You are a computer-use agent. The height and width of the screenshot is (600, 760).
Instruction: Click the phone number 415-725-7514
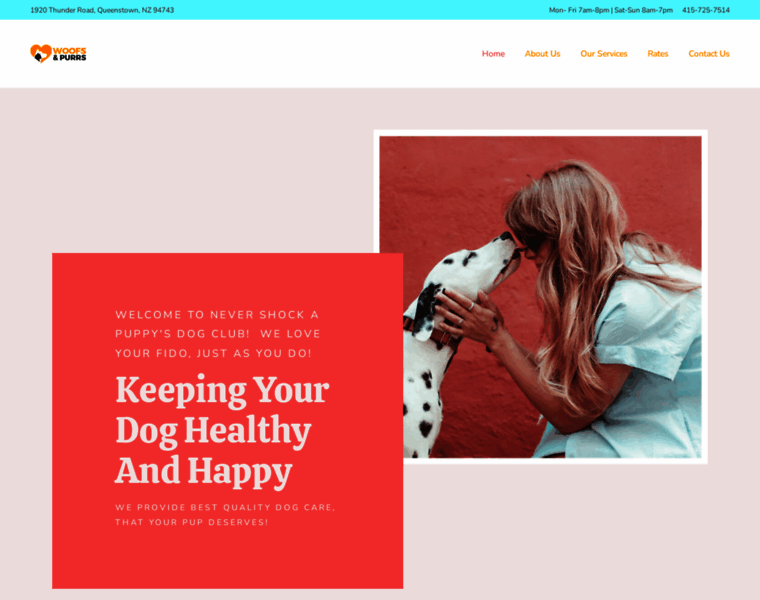[706, 10]
